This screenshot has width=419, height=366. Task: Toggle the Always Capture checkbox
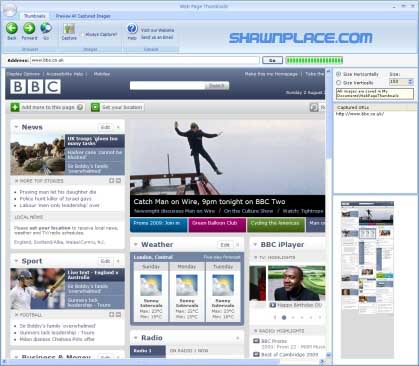(82, 34)
